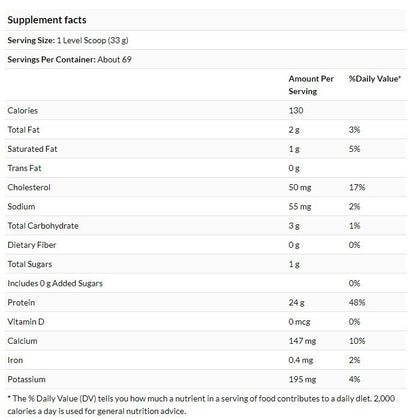Click the Total Carbohydrate row label

pos(43,226)
